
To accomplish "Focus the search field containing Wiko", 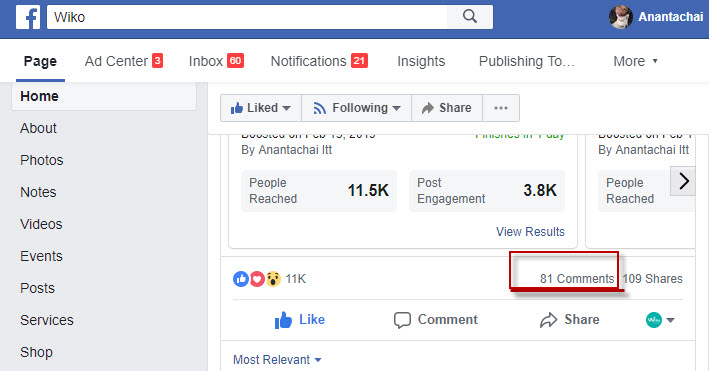I will click(247, 17).
